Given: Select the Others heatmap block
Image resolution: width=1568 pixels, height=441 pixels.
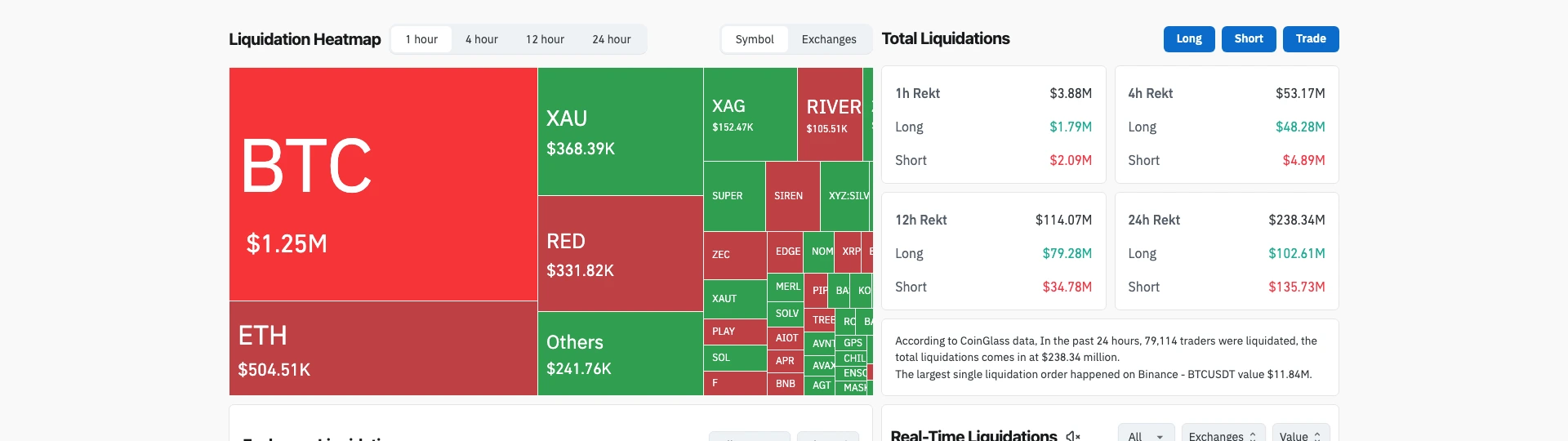Looking at the screenshot, I should 620,354.
